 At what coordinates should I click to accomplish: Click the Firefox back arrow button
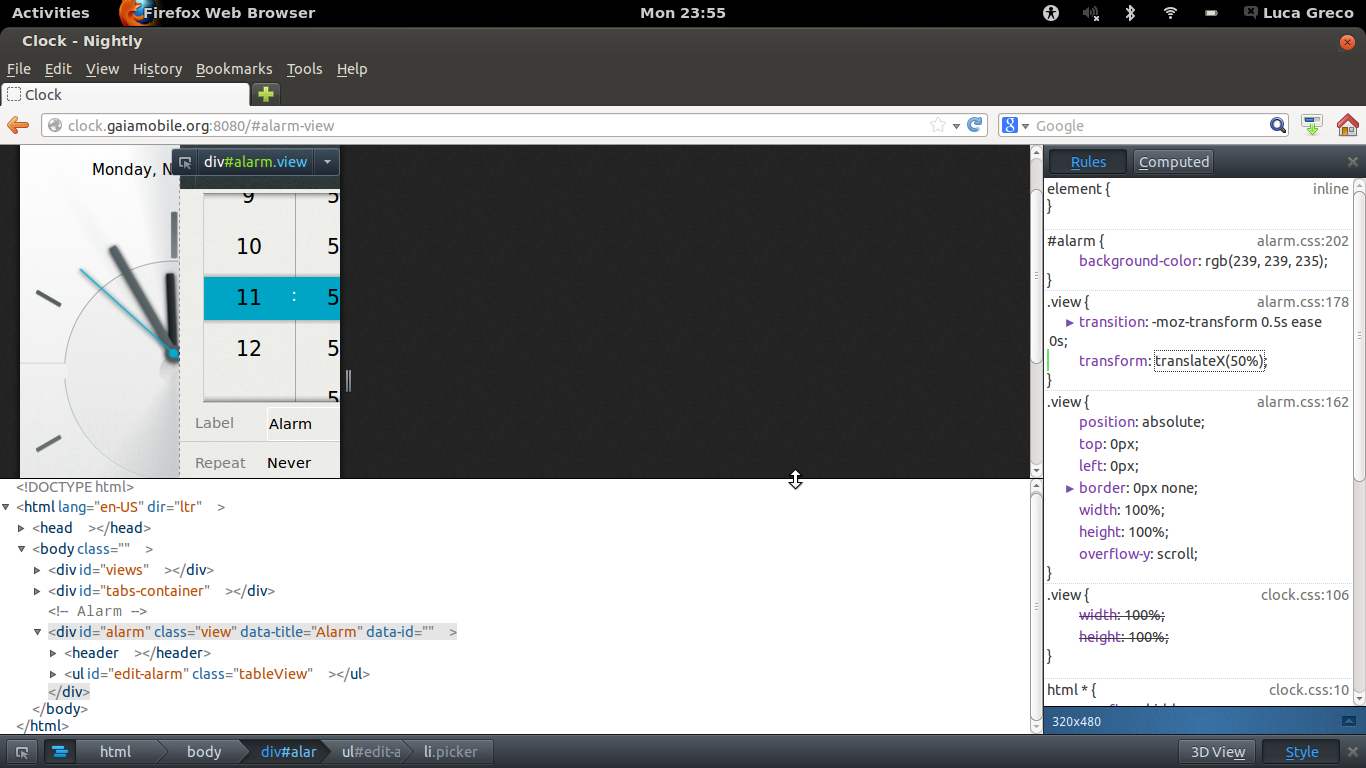click(18, 125)
